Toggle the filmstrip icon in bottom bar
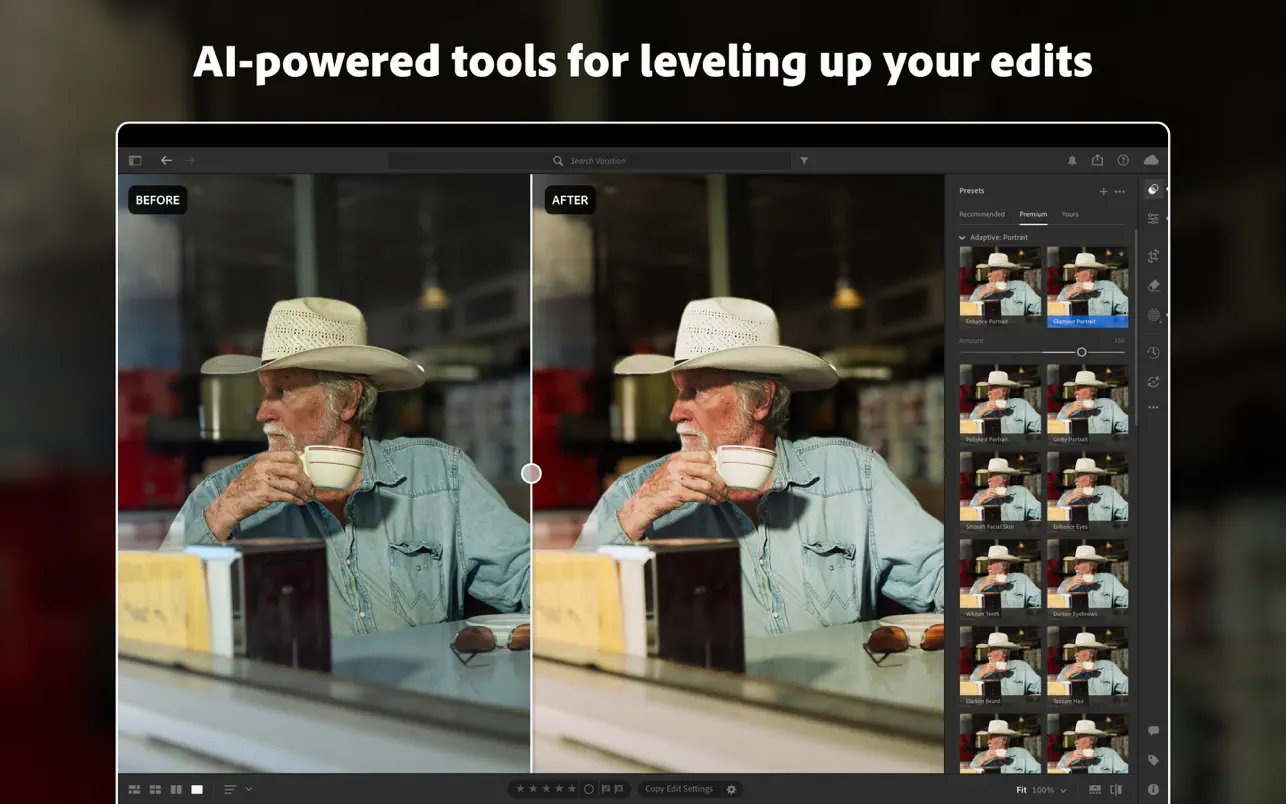 (x=1094, y=789)
